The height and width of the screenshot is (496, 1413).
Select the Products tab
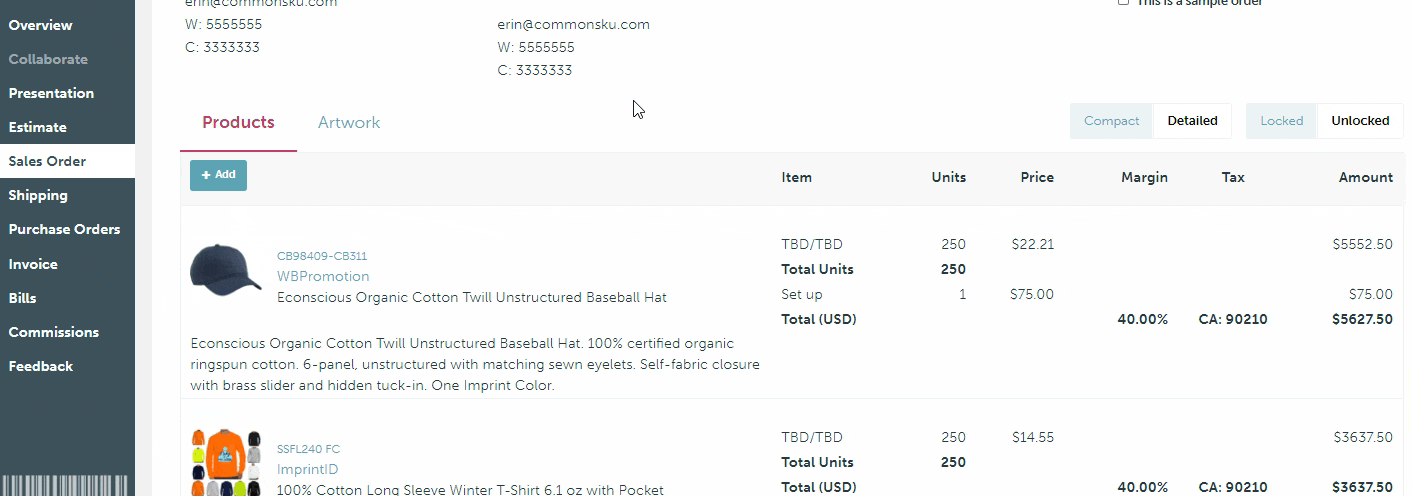click(x=238, y=123)
